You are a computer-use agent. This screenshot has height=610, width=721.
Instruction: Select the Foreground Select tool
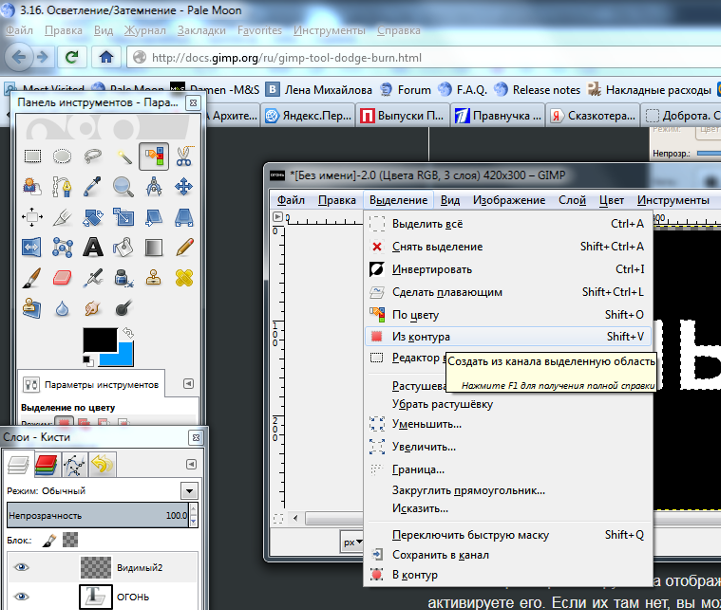[32, 187]
